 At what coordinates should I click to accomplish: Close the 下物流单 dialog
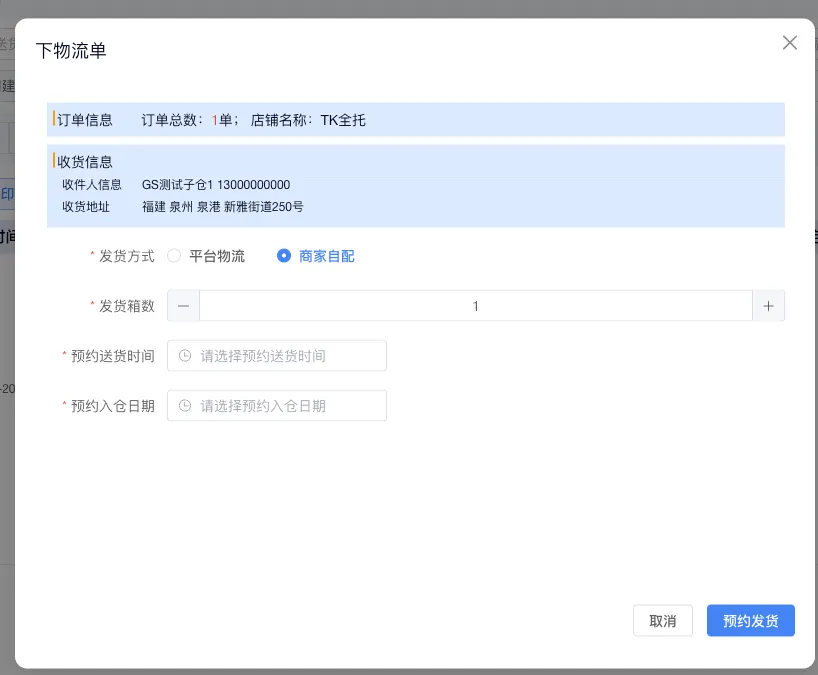pos(790,43)
